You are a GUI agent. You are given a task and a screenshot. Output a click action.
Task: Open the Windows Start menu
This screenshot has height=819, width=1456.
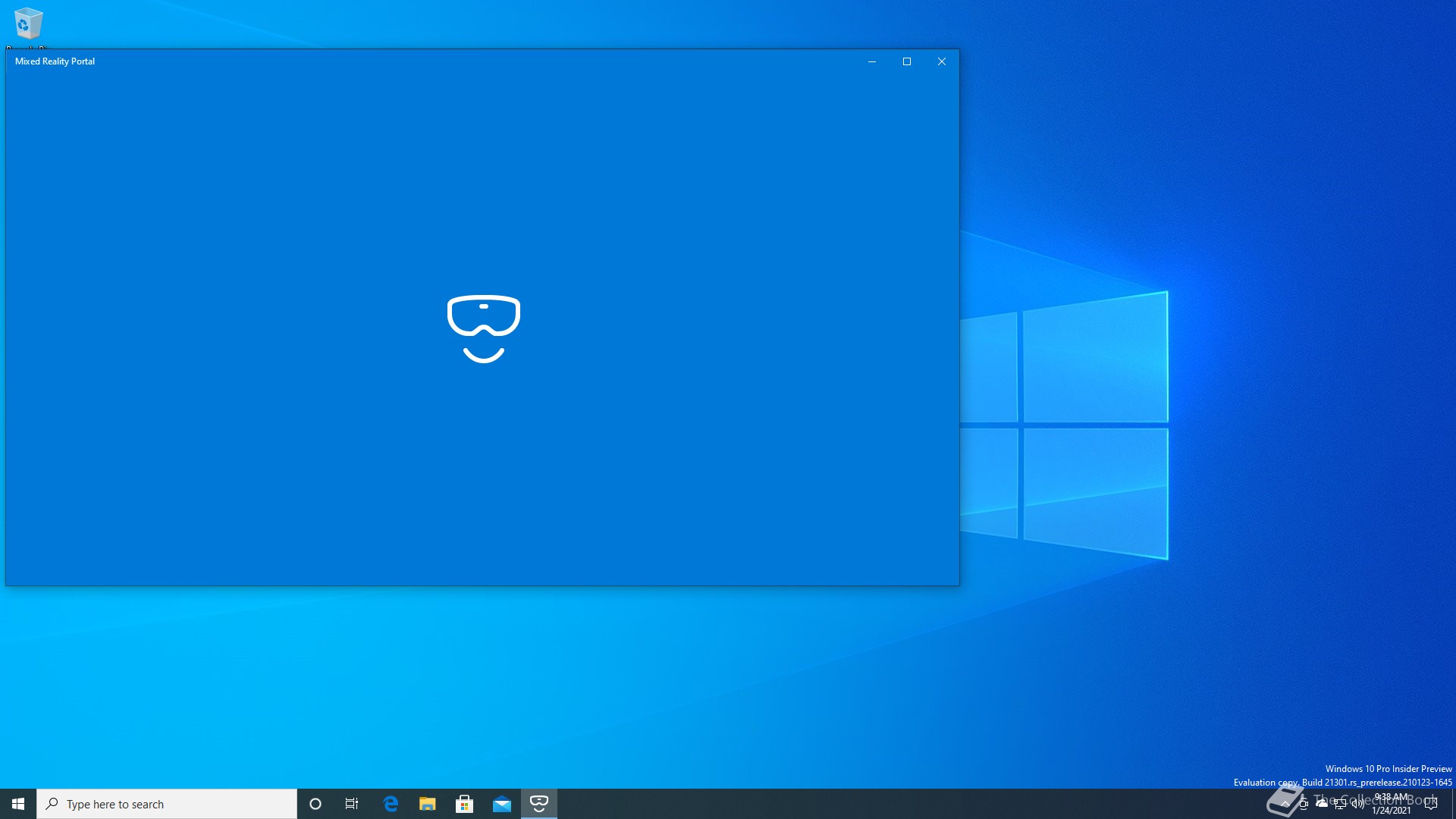pos(18,804)
